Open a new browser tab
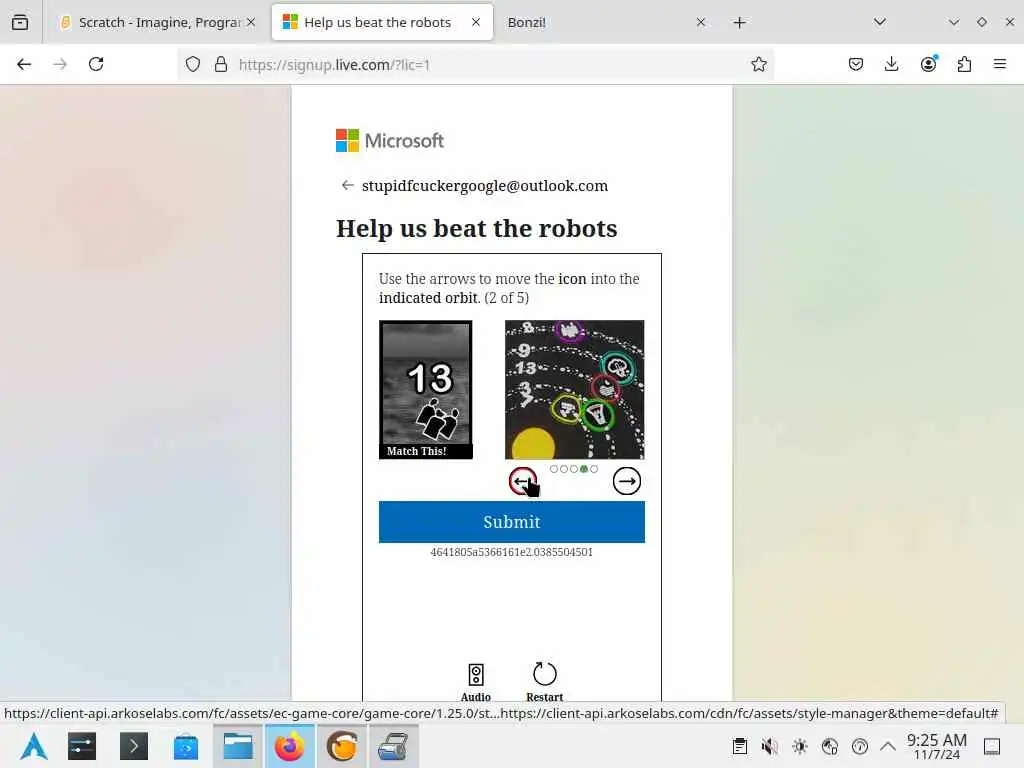Screen dimensions: 1024x768 (x=739, y=23)
